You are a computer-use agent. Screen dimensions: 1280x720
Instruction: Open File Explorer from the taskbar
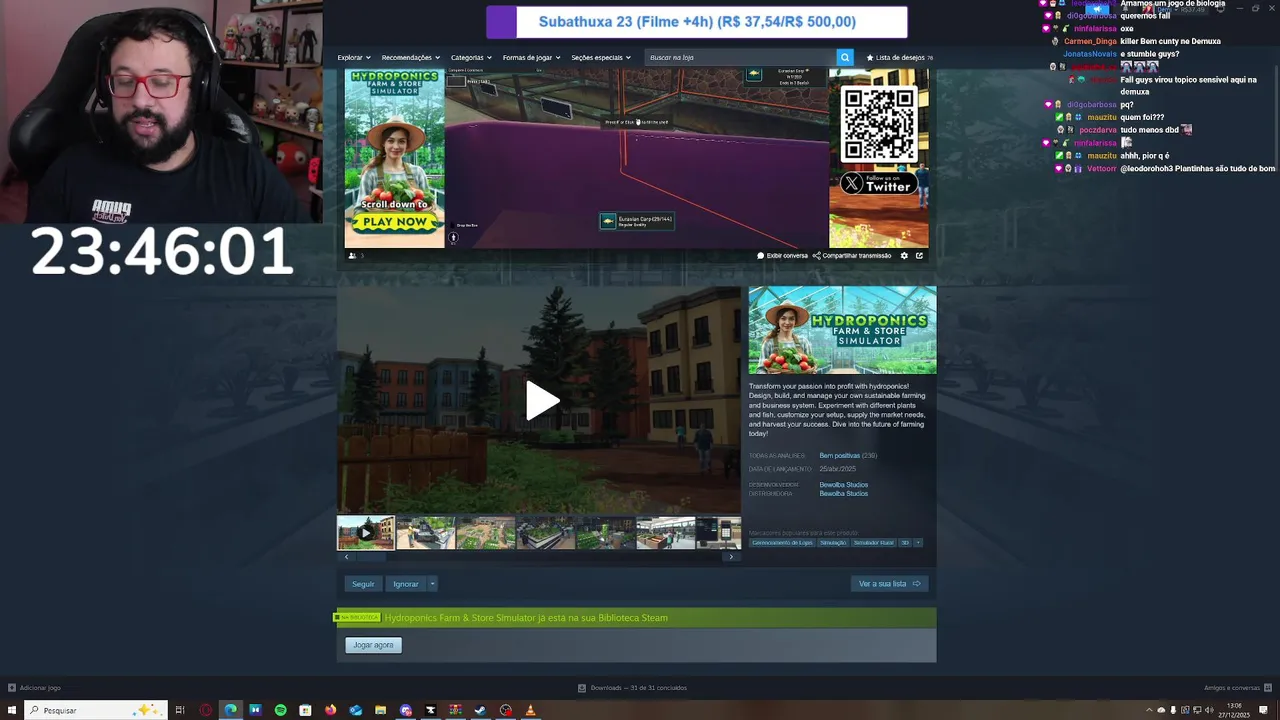click(381, 710)
